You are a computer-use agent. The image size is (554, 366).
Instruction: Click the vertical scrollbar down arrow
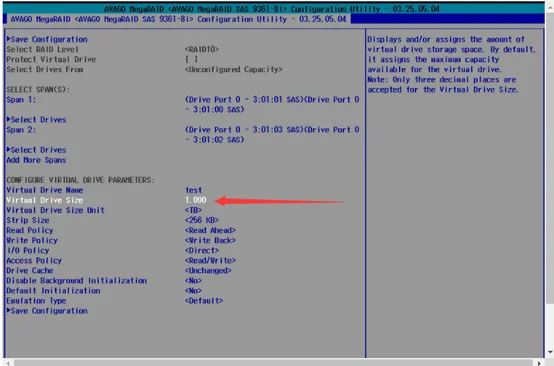coord(550,352)
